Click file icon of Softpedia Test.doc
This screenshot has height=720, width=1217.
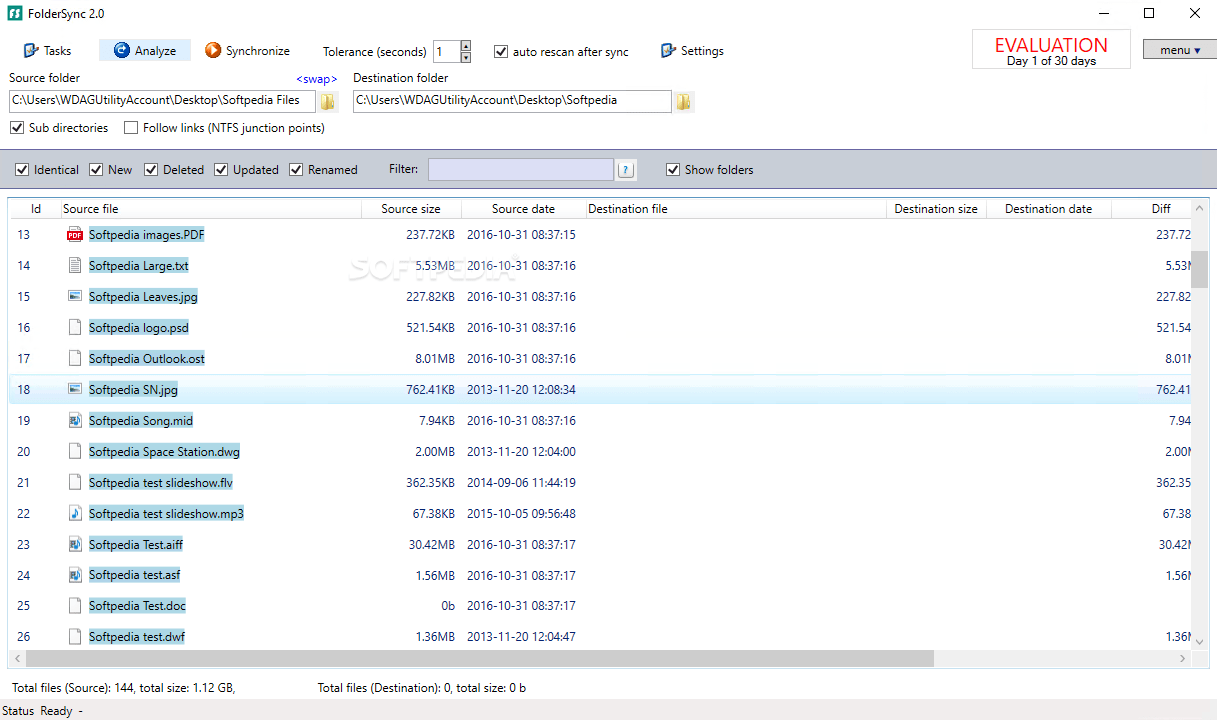click(75, 606)
